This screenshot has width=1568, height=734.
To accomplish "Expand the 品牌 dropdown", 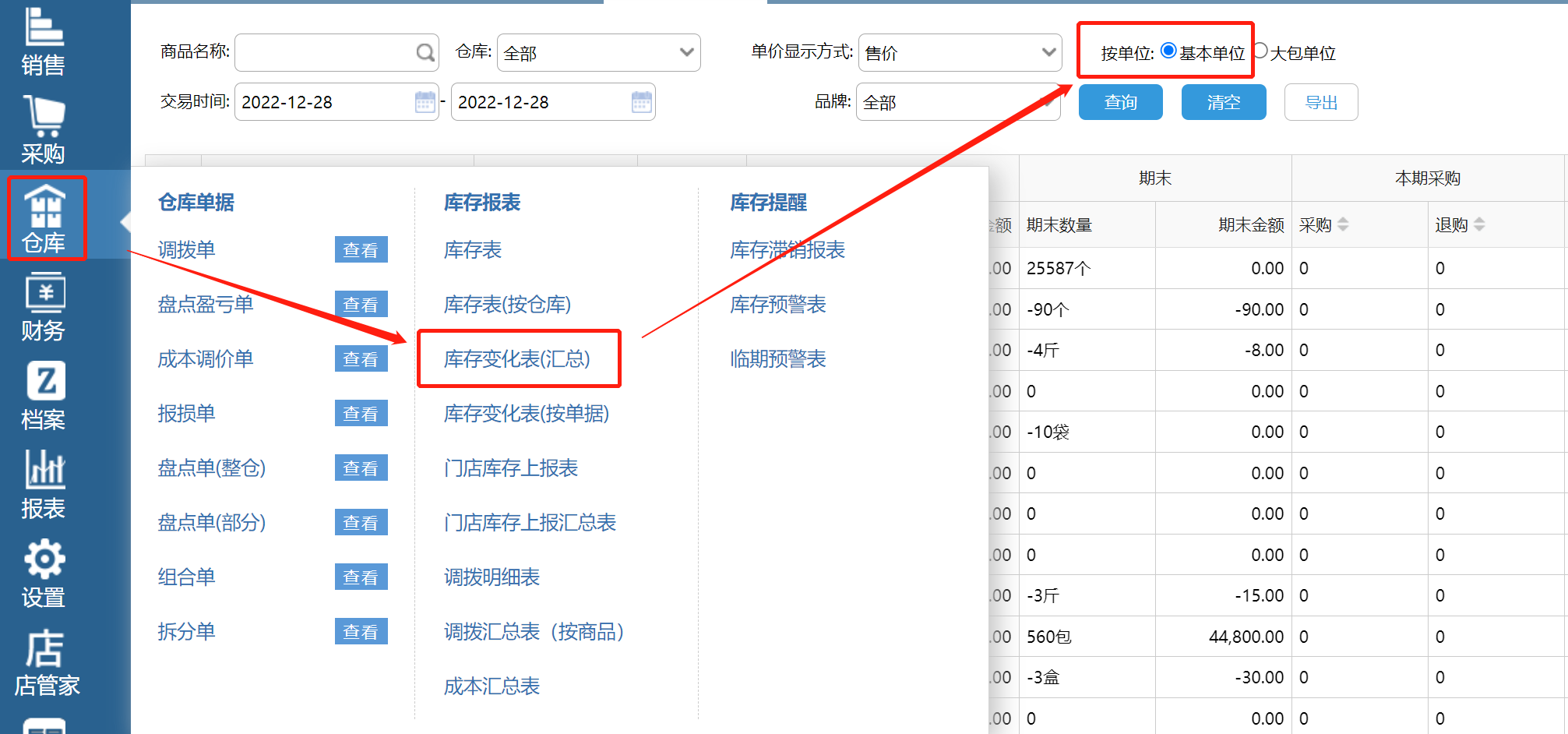I will tap(959, 102).
